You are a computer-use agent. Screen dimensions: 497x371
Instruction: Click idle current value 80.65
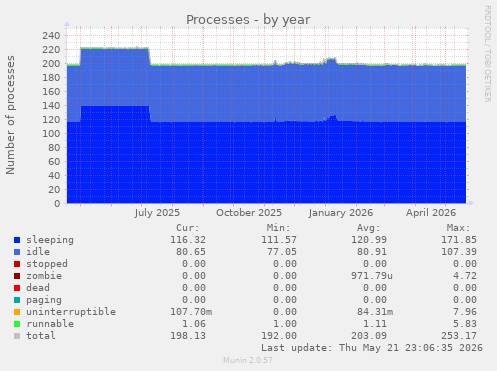click(191, 252)
